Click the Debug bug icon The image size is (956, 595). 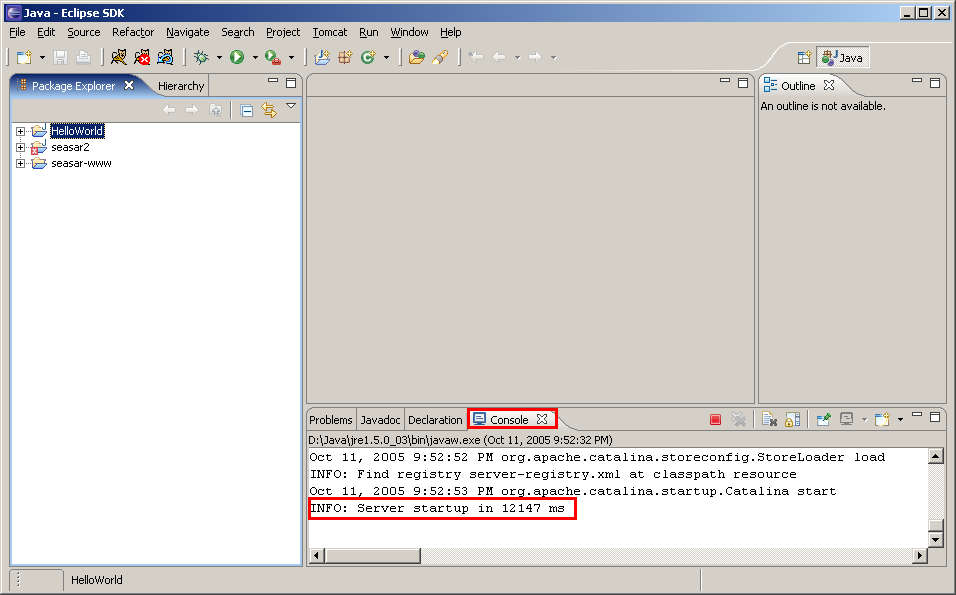coord(201,57)
